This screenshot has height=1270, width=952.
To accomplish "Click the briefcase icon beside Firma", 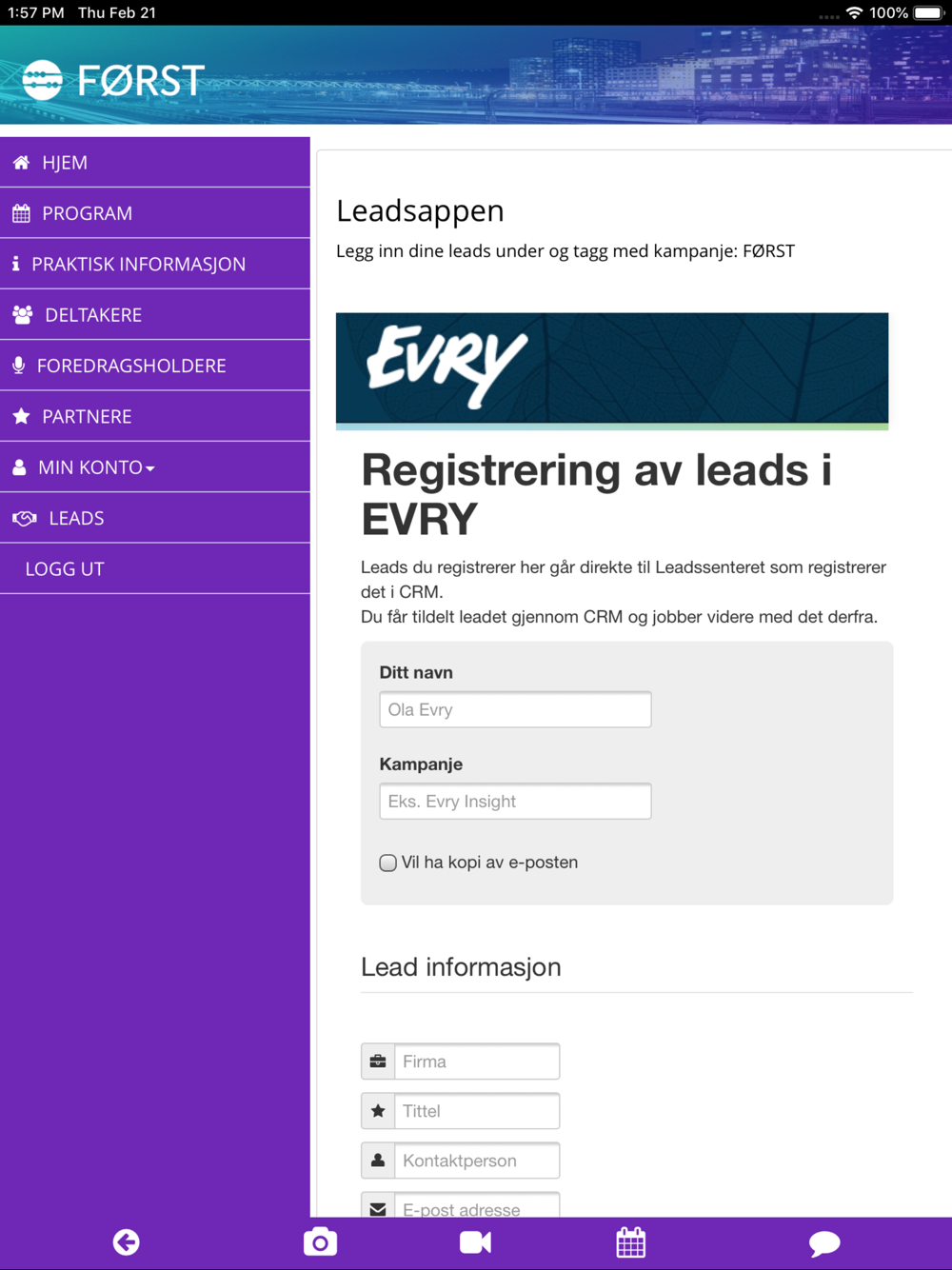I will tap(378, 1062).
